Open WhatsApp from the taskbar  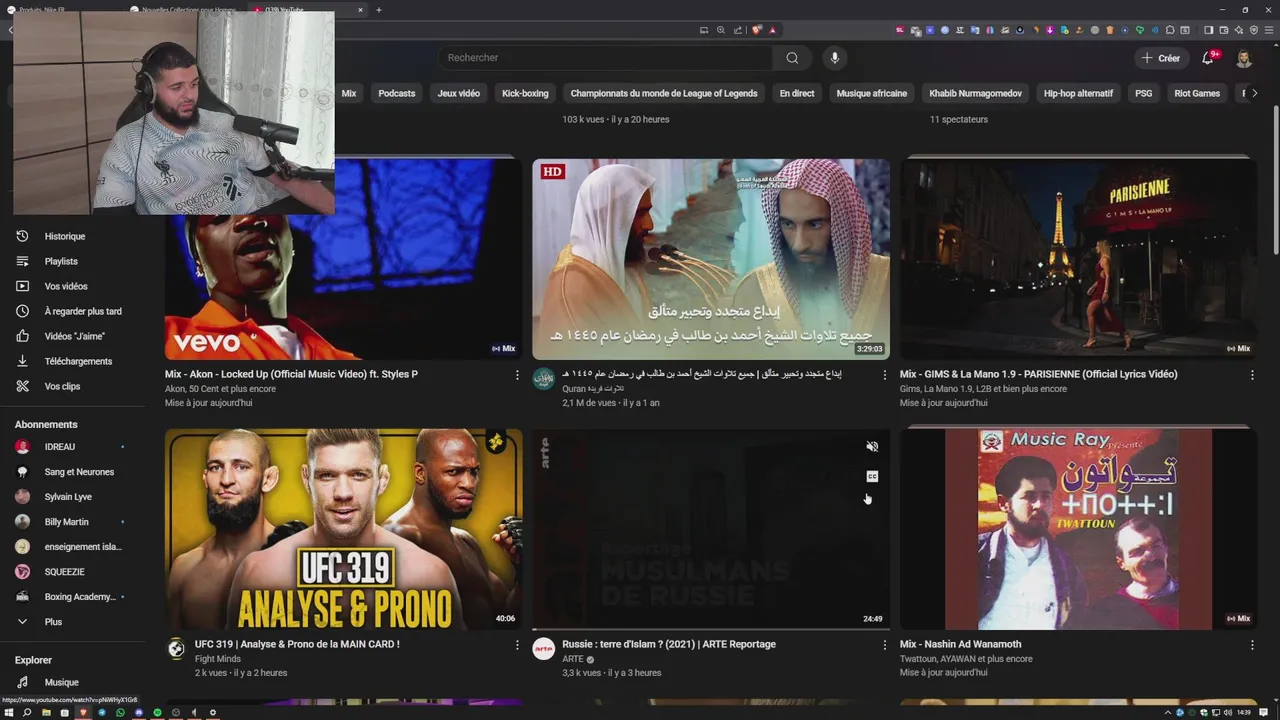click(x=120, y=713)
